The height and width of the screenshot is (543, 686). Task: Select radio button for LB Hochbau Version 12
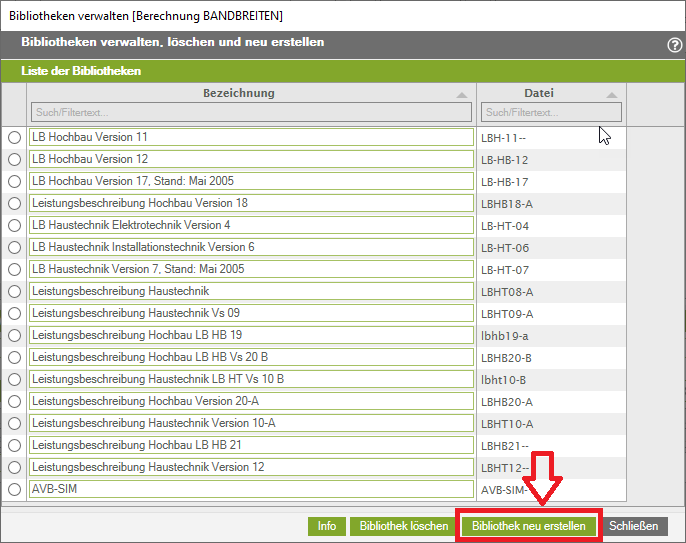click(14, 159)
